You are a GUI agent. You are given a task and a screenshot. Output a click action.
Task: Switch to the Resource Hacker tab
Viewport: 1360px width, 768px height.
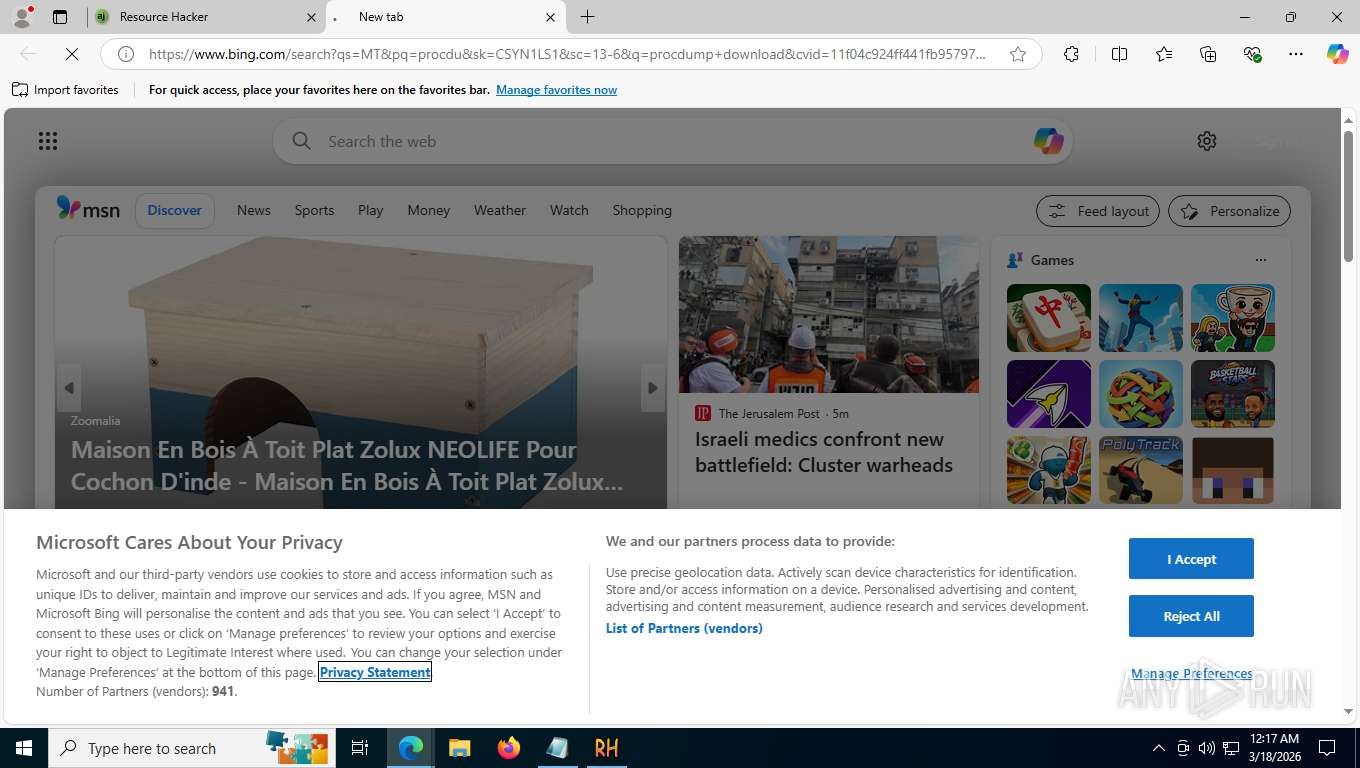pyautogui.click(x=205, y=17)
